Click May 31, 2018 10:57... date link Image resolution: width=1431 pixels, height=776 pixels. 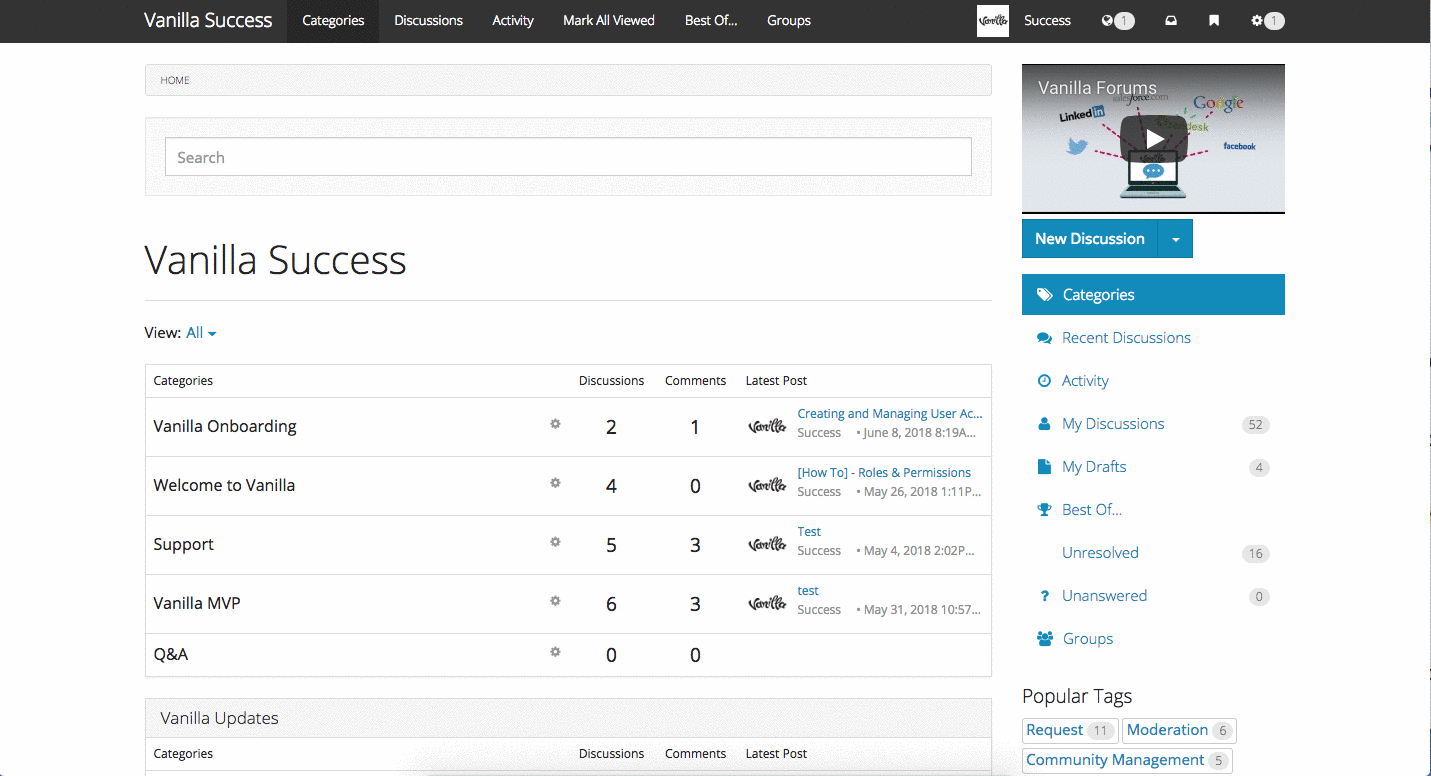pyautogui.click(x=922, y=609)
